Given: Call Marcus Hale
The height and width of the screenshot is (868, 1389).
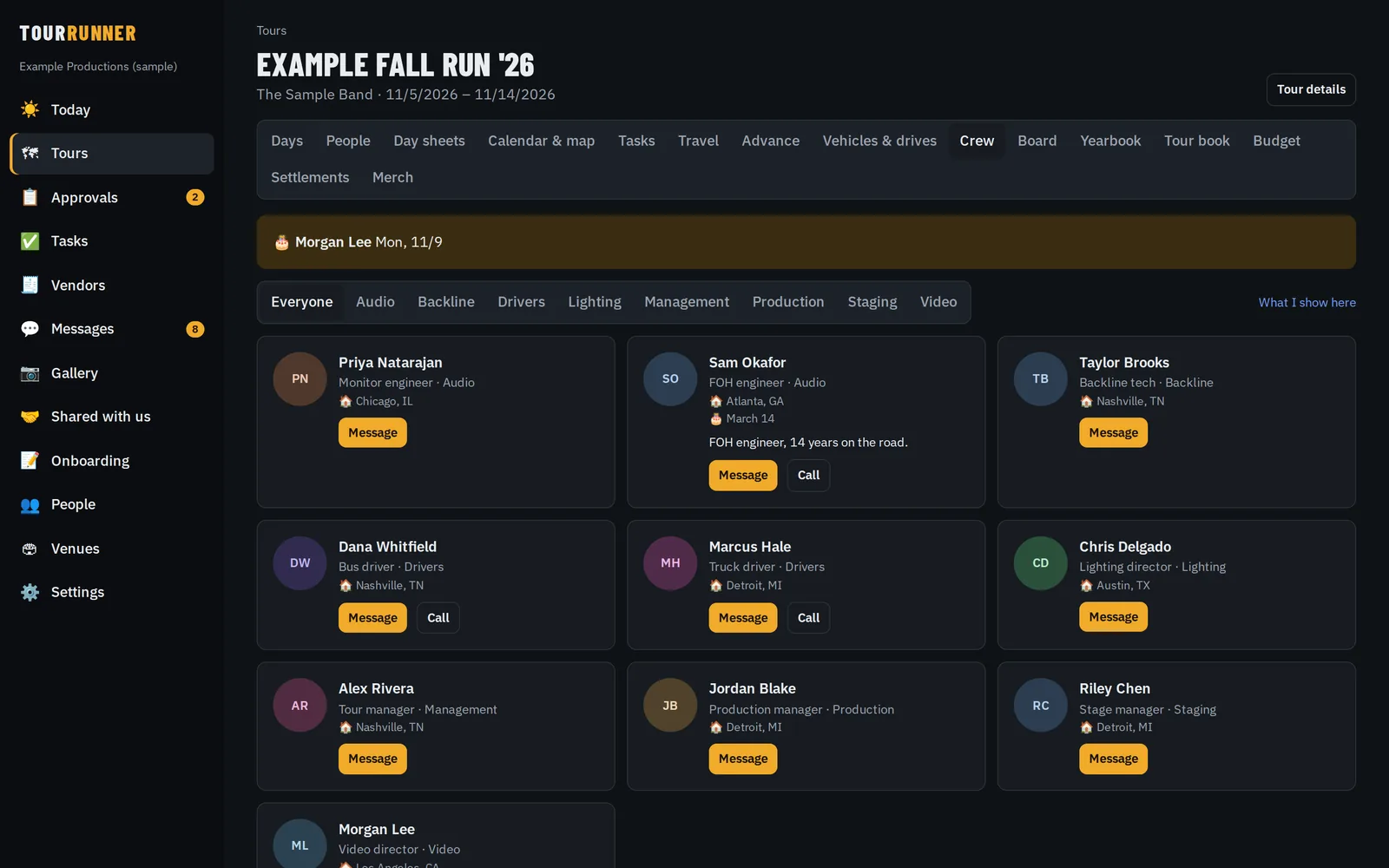Looking at the screenshot, I should (x=808, y=618).
